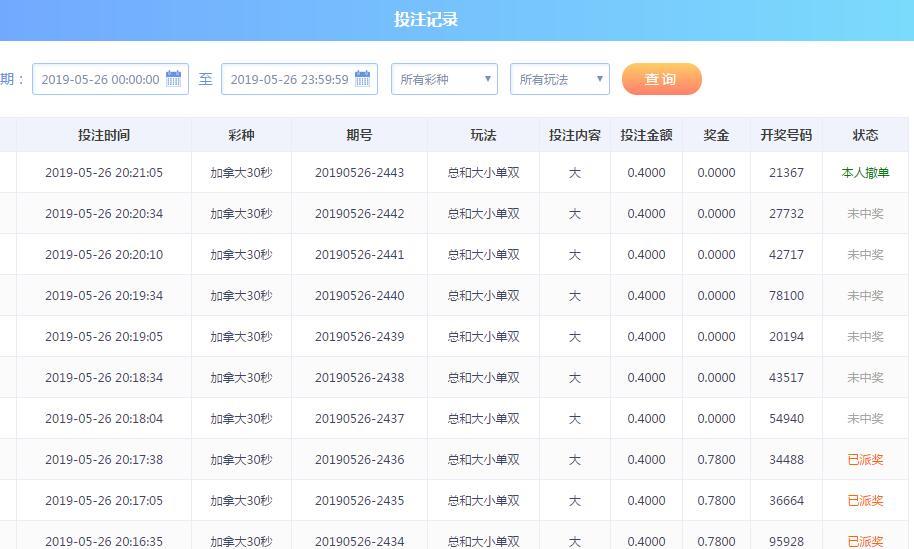Click bet time 2019-05-26 20:20:10

click(104, 255)
